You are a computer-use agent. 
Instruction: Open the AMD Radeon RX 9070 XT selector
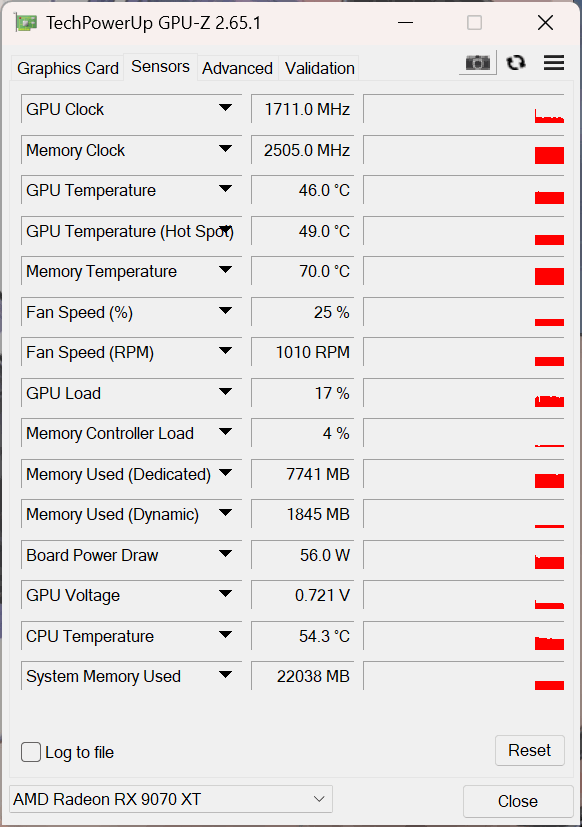coord(170,799)
